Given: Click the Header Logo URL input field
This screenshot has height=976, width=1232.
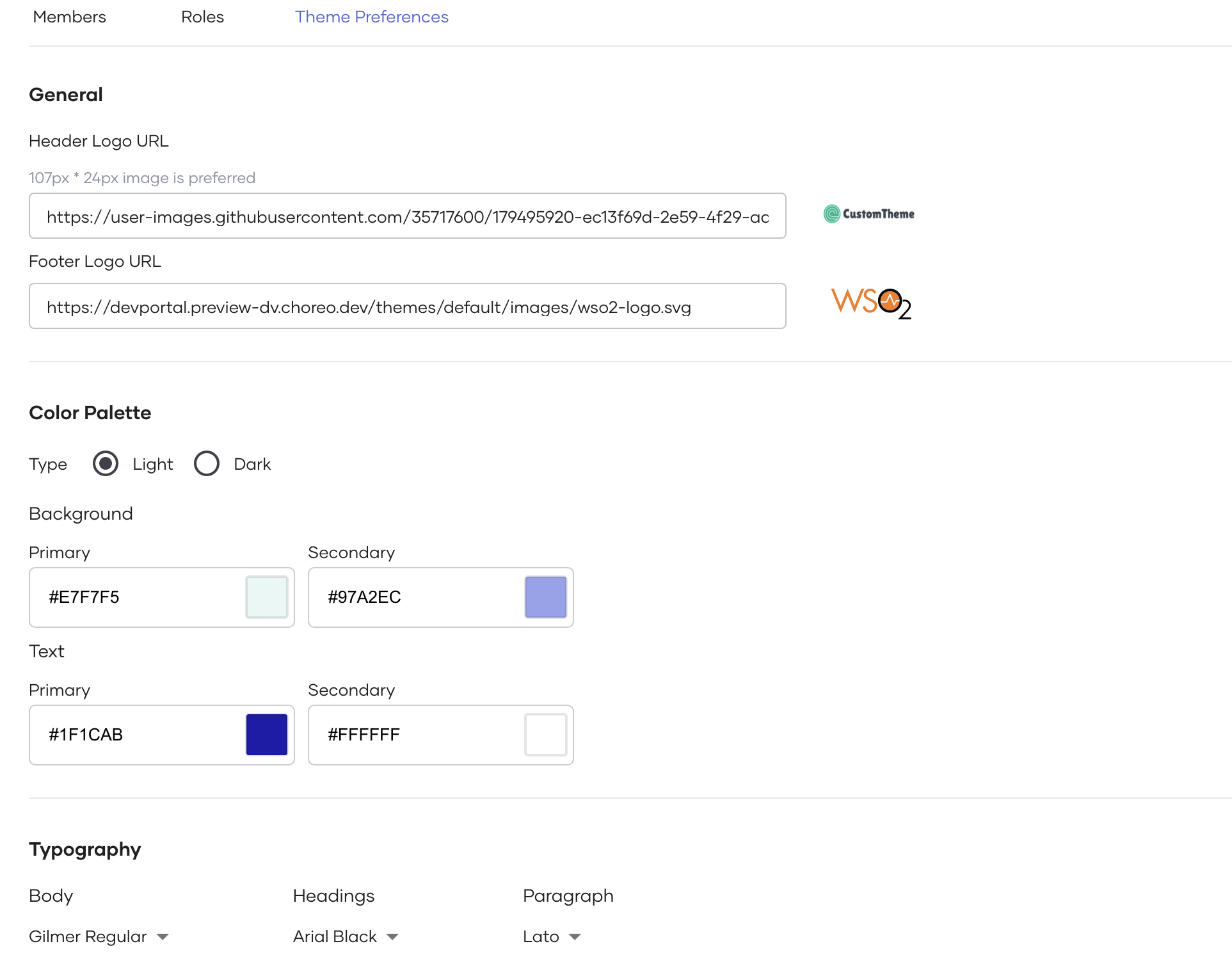Looking at the screenshot, I should click(407, 216).
